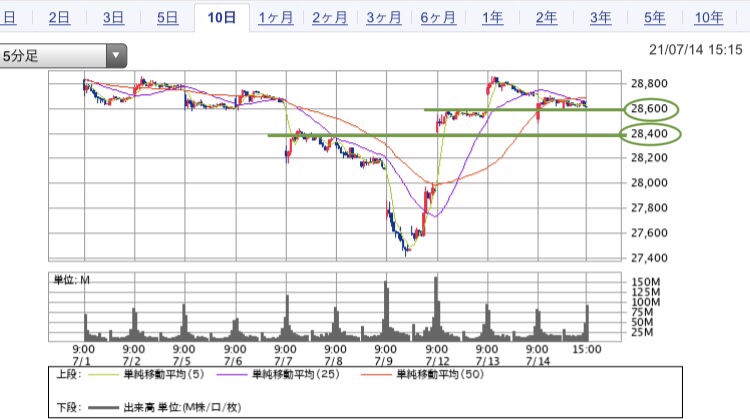Click the 単純移動平均(25) legend entry
The image size is (750, 419).
(x=296, y=374)
